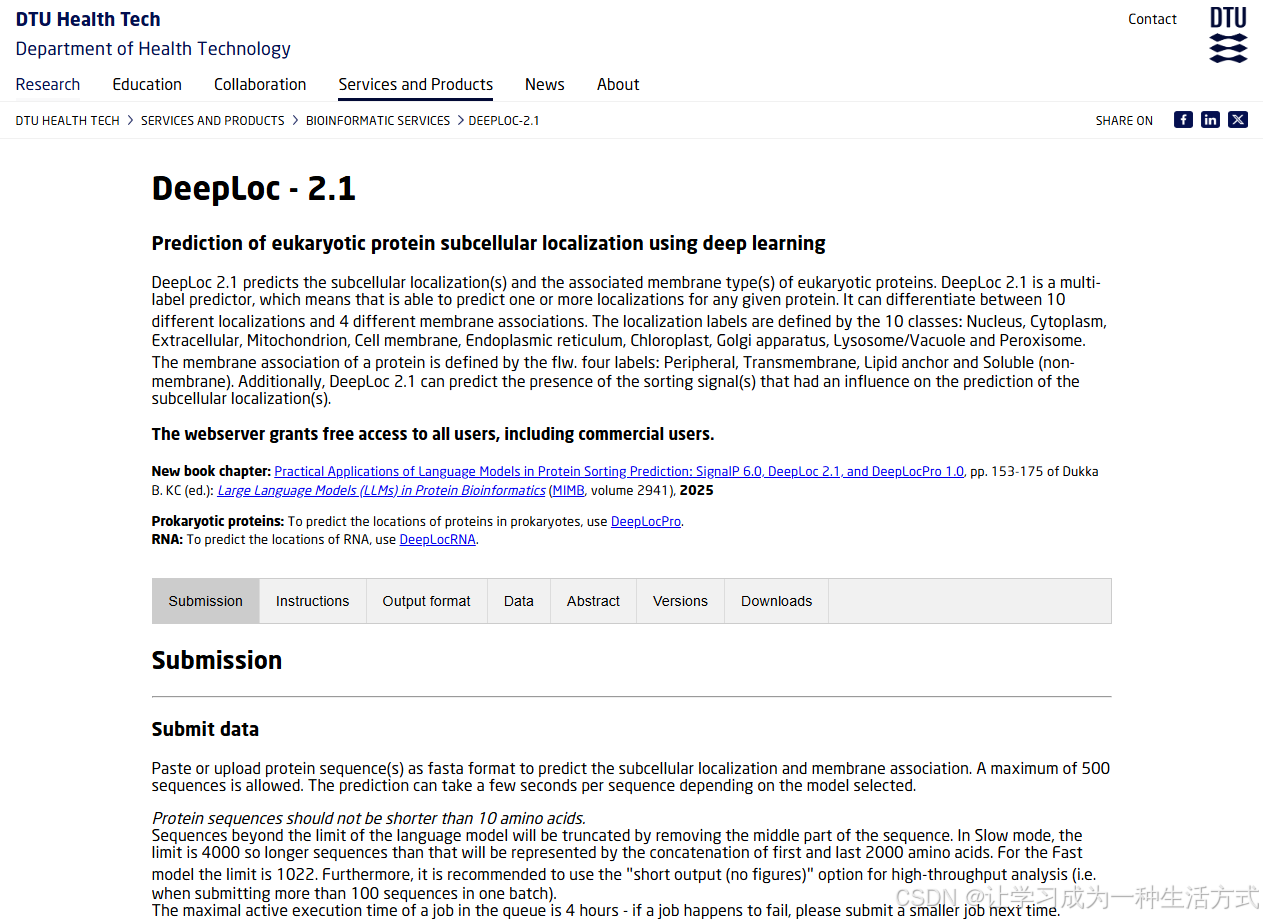The image size is (1263, 919).
Task: Go to DTU Health Tech title link
Action: pyautogui.click(x=88, y=19)
